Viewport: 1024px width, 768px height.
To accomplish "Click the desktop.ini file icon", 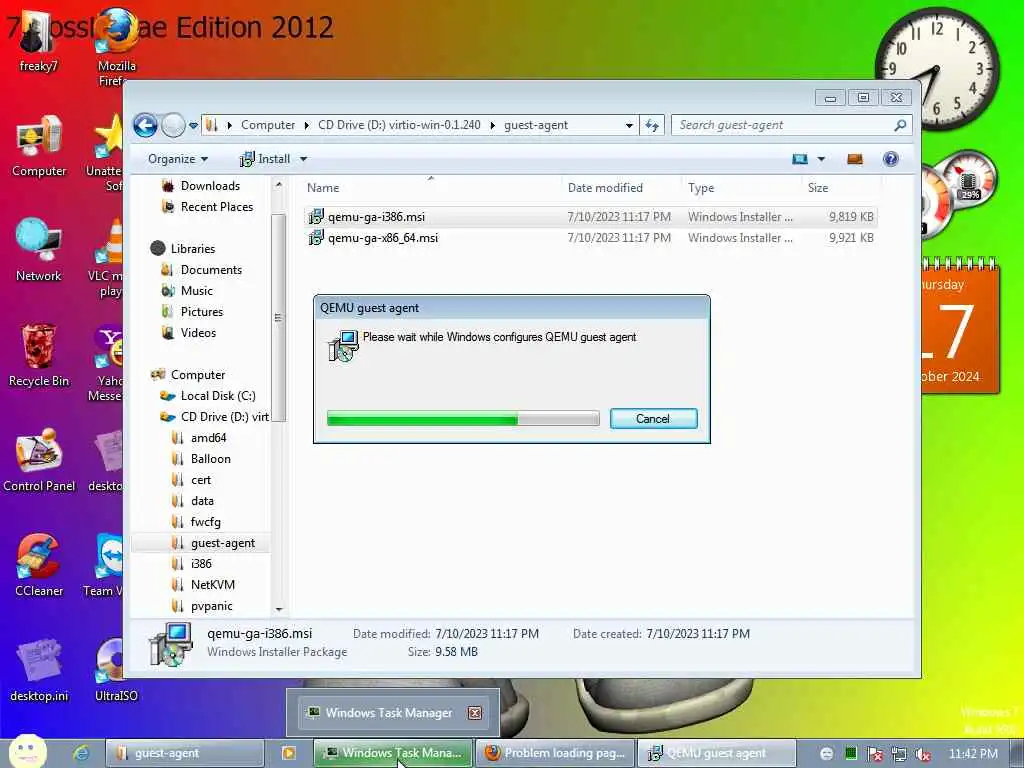I will click(x=39, y=670).
